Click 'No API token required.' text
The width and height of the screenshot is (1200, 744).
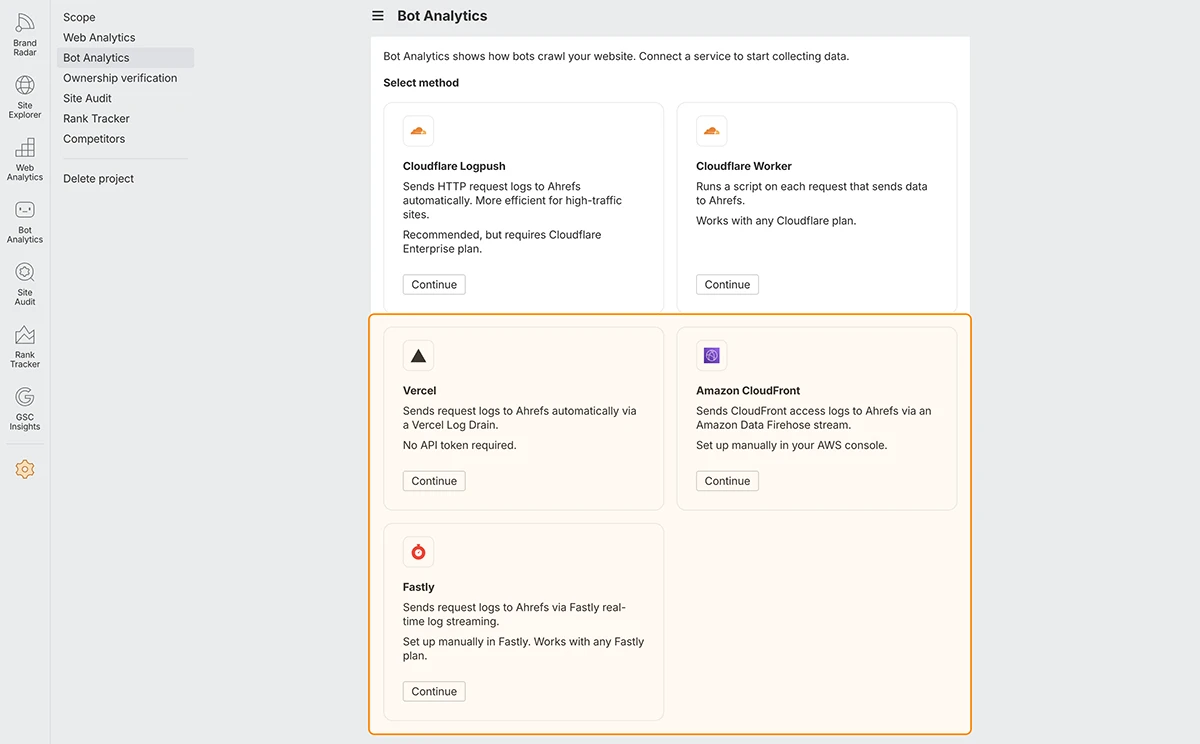(x=460, y=445)
